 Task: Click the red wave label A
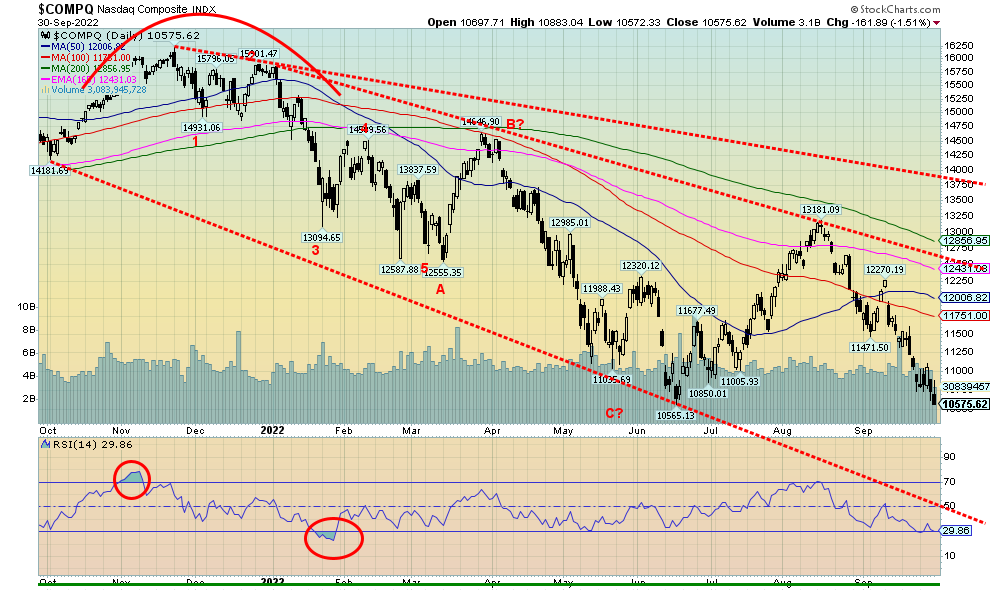439,289
